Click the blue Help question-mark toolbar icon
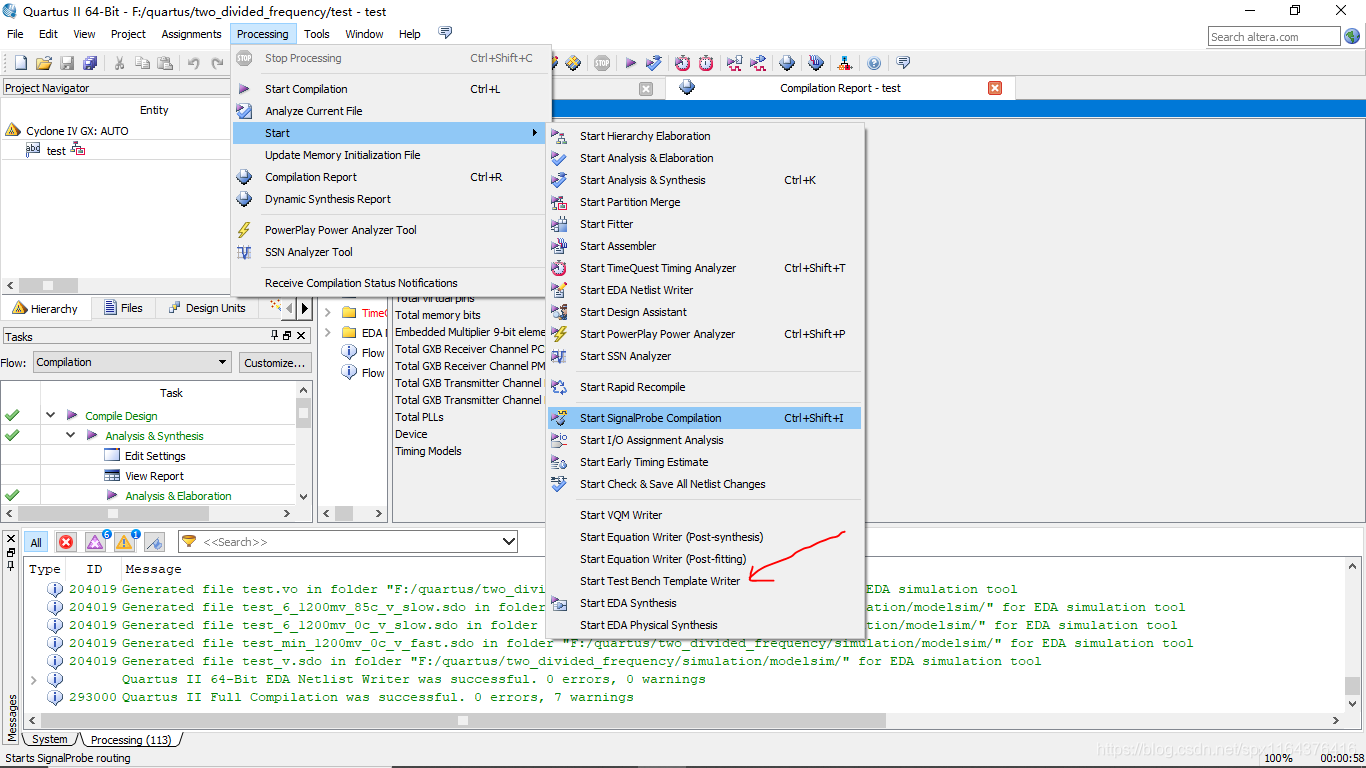This screenshot has height=768, width=1366. 874,63
